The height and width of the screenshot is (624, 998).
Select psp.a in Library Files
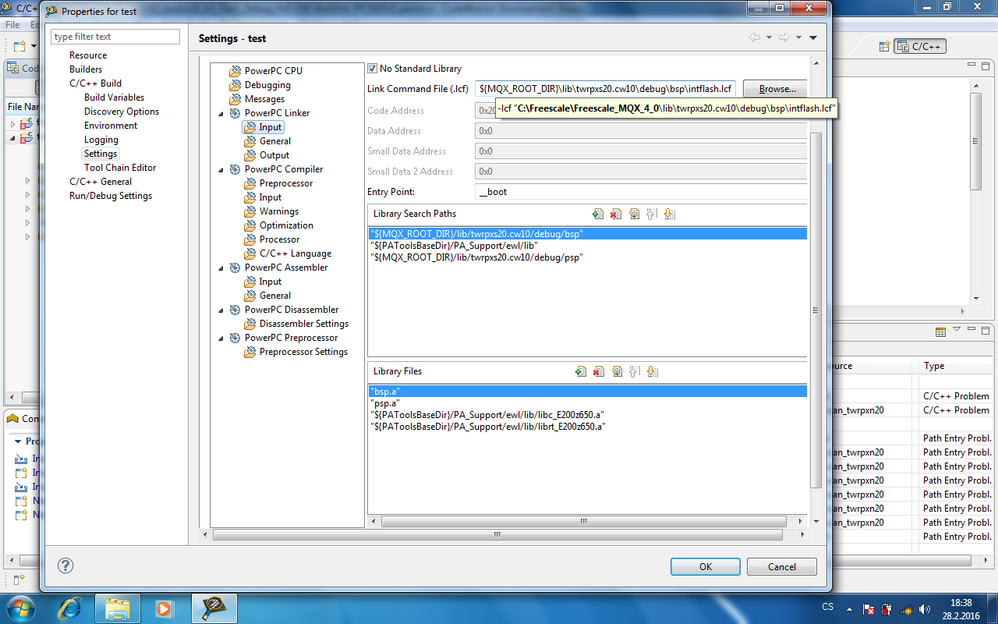(385, 403)
